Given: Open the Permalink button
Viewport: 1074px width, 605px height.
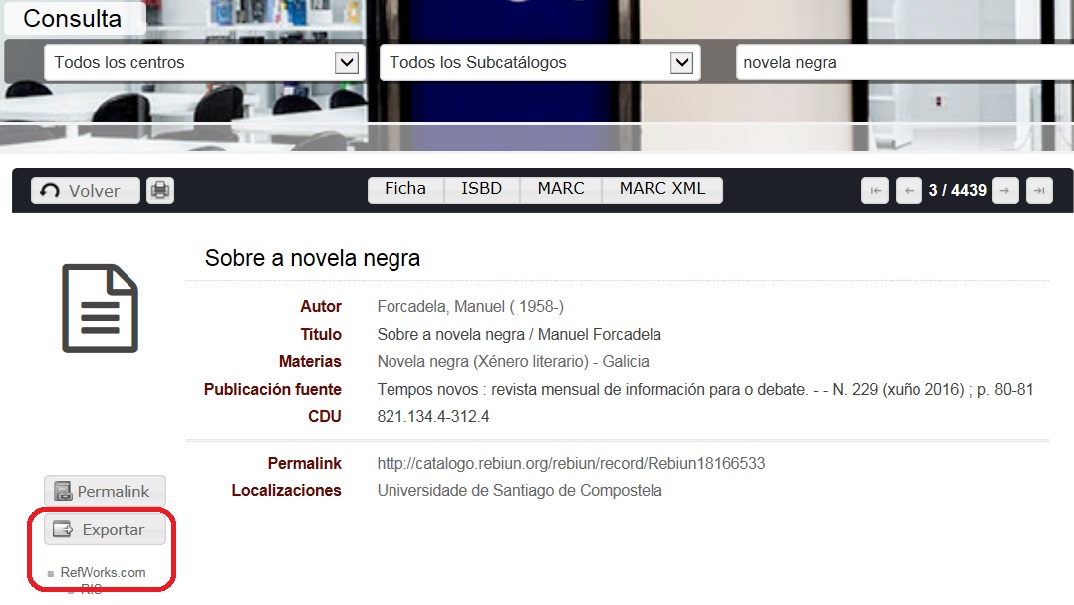Looking at the screenshot, I should pyautogui.click(x=105, y=491).
